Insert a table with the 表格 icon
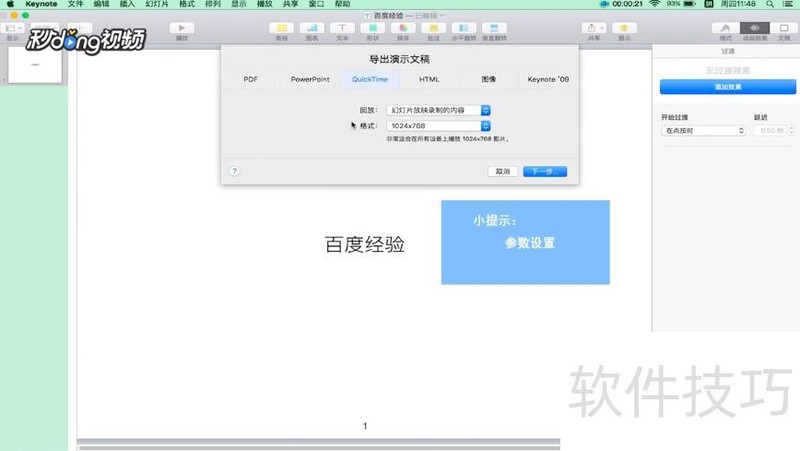The width and height of the screenshot is (800, 451). [281, 28]
